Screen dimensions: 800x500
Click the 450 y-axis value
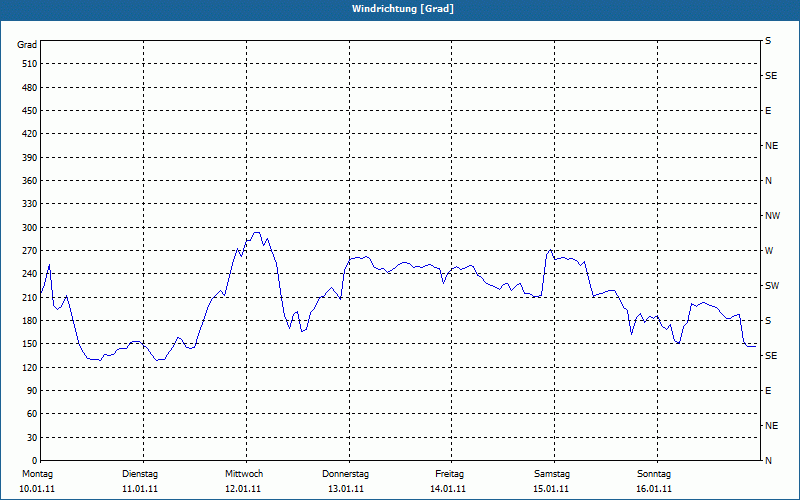[x=30, y=111]
